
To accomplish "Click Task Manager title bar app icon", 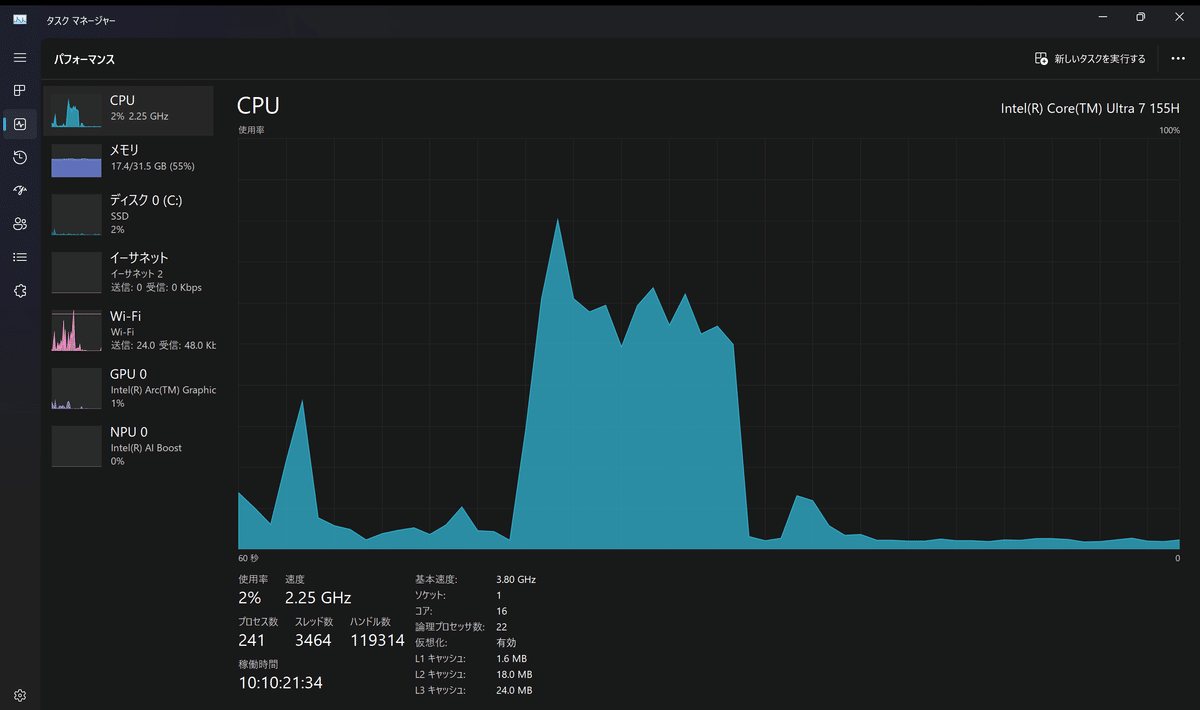I will (x=20, y=19).
